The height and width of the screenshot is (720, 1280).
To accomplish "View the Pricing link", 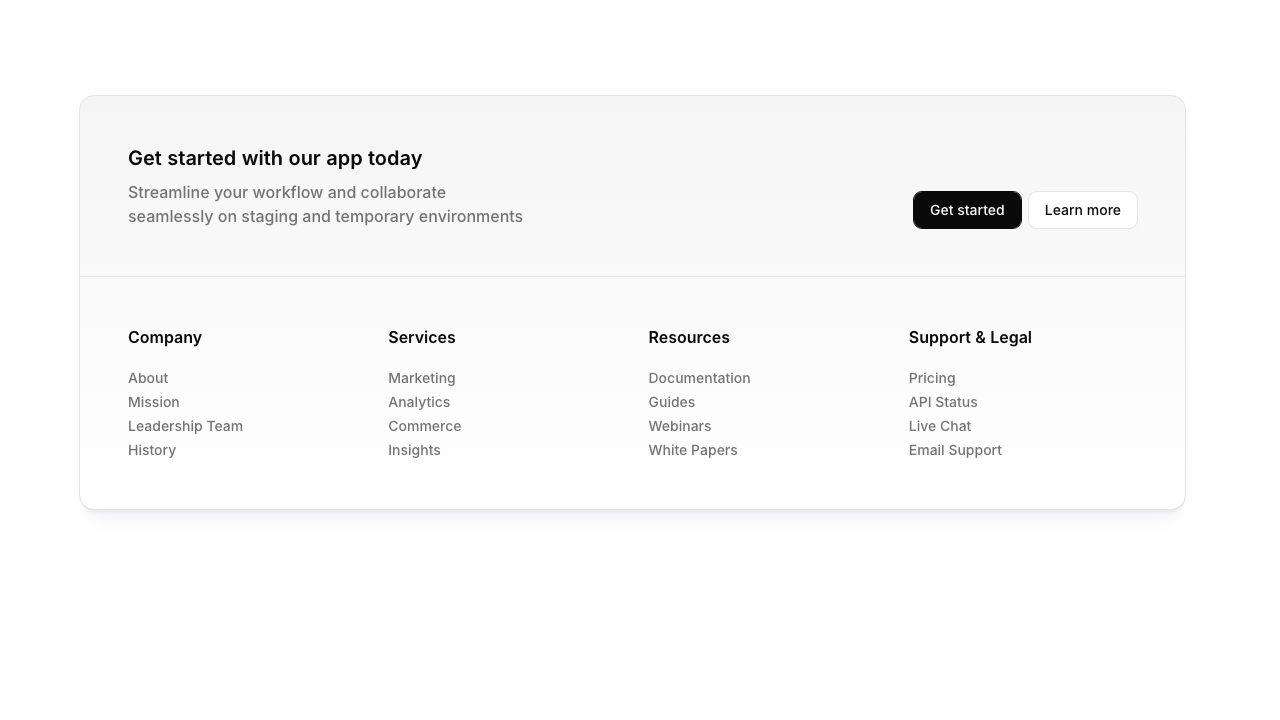I will tap(931, 378).
